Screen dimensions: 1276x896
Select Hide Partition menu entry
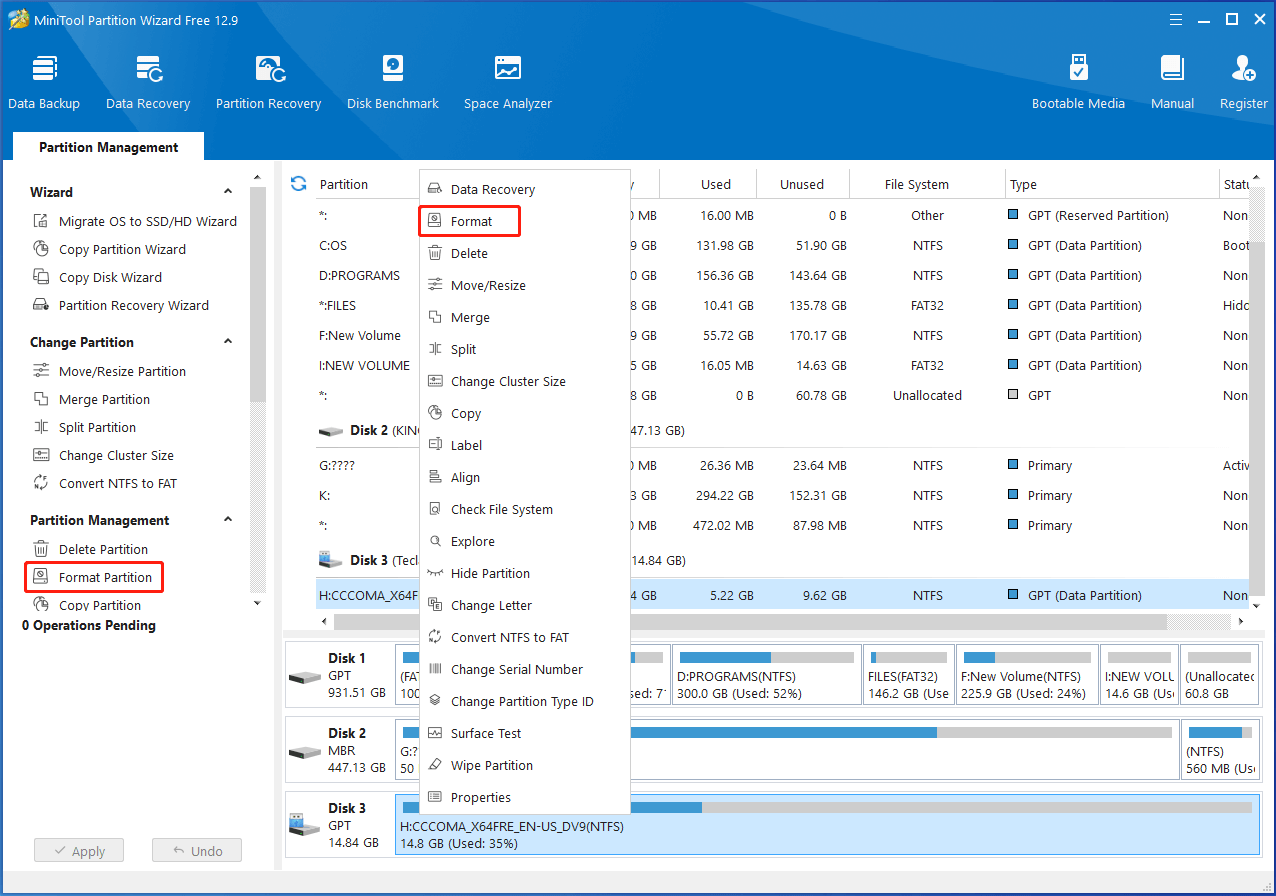pyautogui.click(x=524, y=573)
